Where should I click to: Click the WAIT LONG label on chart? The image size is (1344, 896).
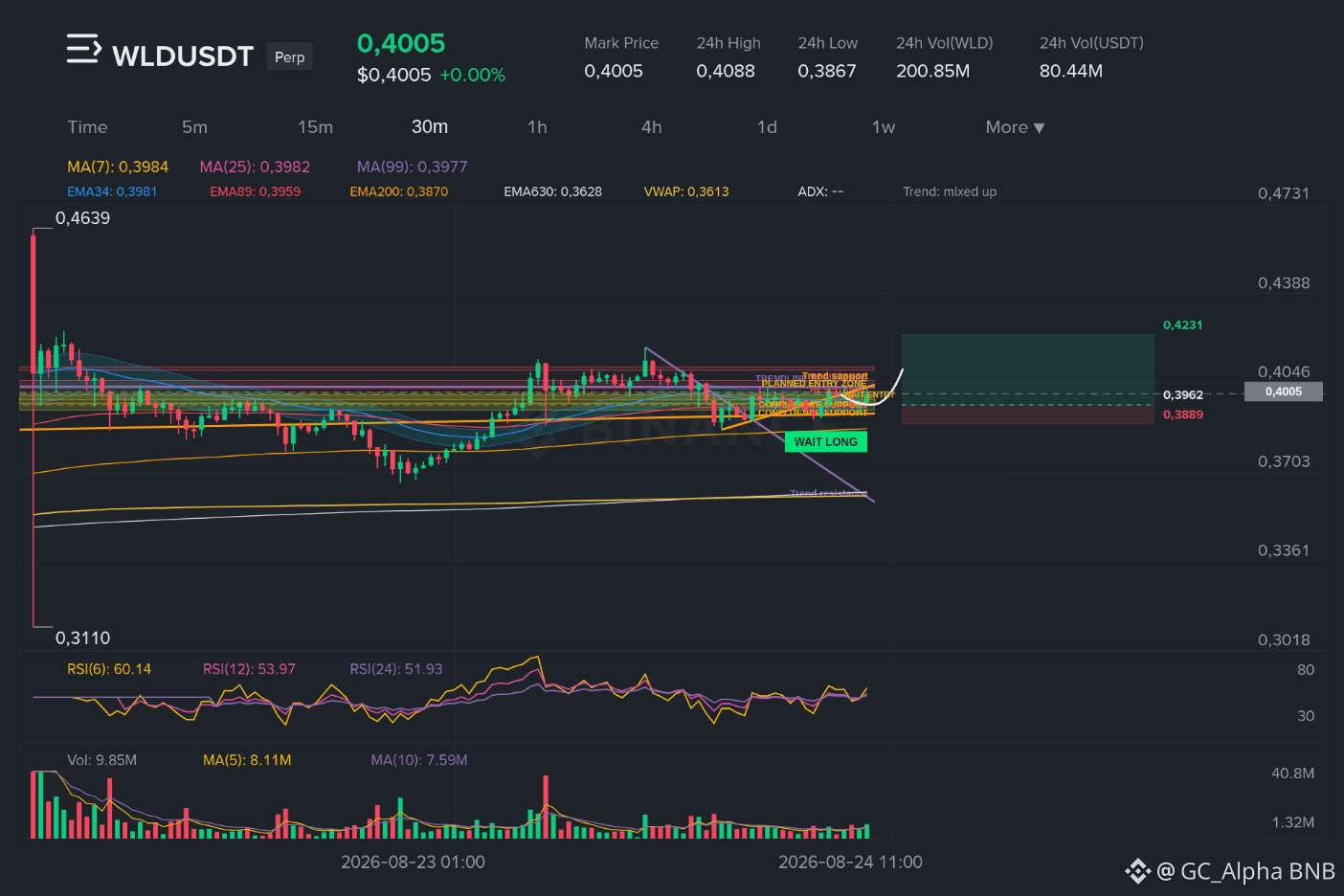[x=826, y=441]
